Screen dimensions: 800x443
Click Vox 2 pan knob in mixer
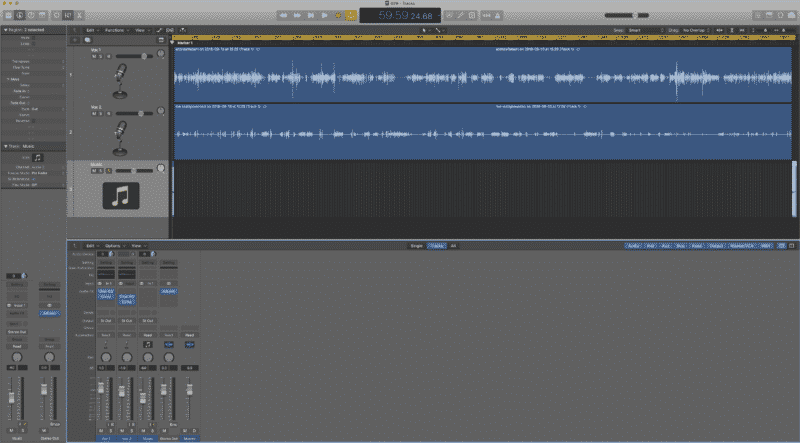pos(127,357)
